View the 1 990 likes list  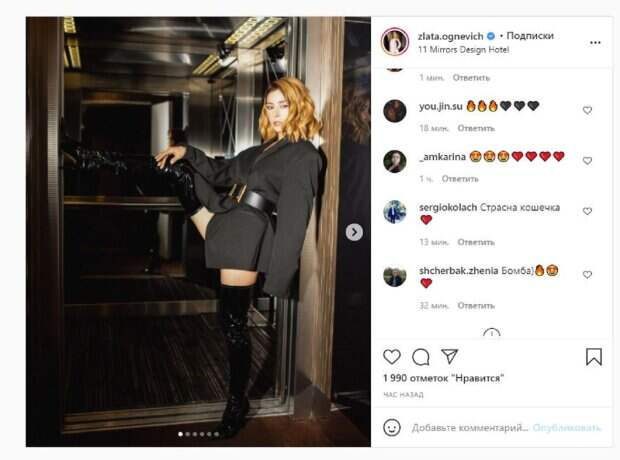pyautogui.click(x=443, y=378)
